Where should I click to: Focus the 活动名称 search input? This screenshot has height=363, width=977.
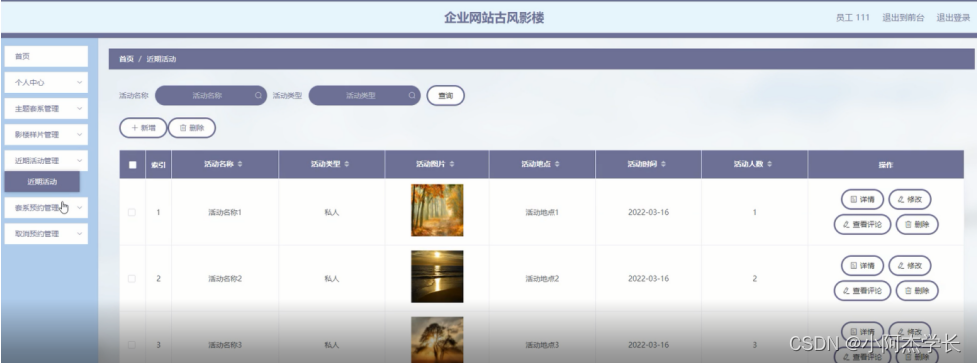click(x=211, y=96)
